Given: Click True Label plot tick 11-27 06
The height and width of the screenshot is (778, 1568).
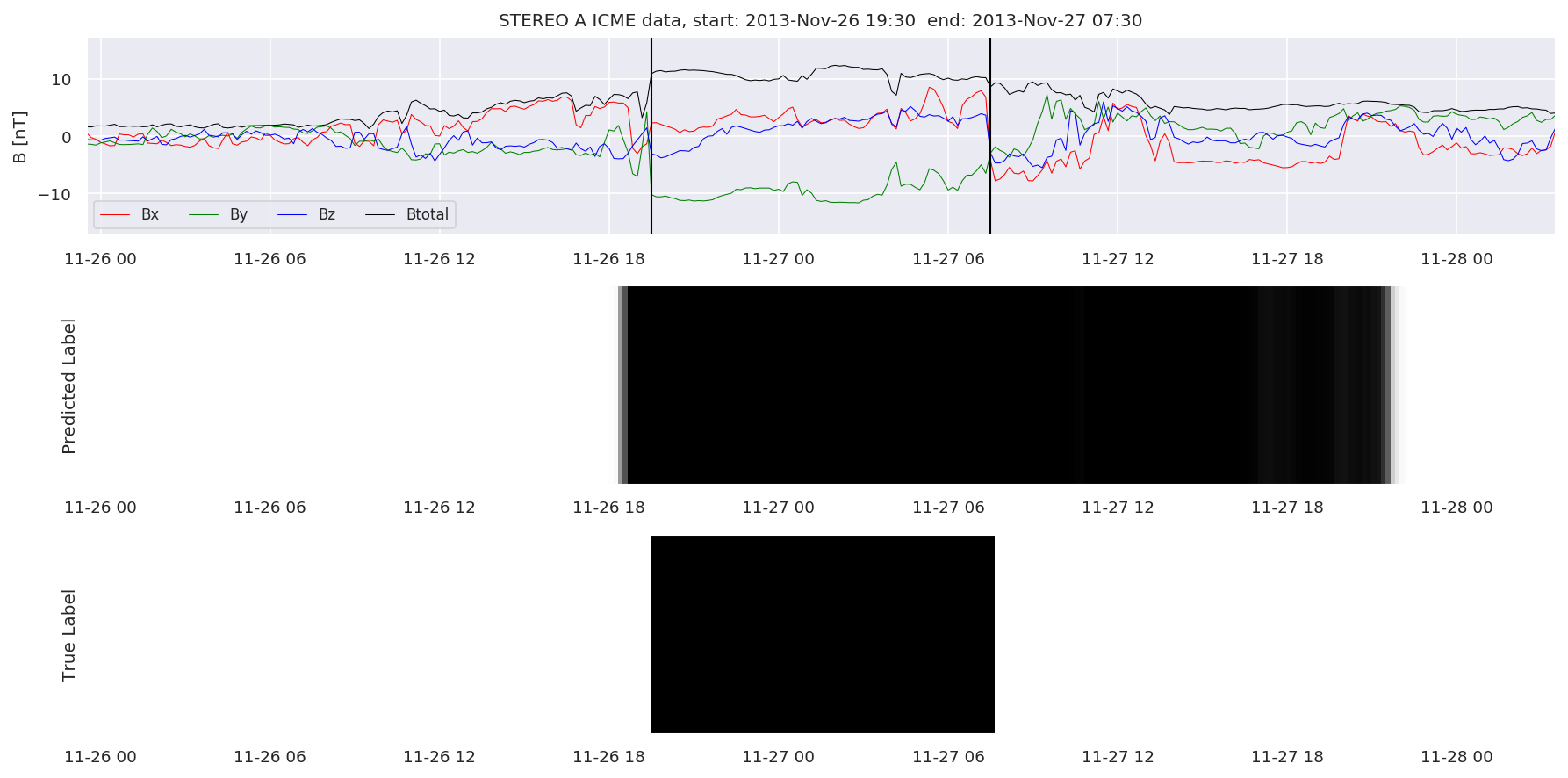Looking at the screenshot, I should coord(948,757).
